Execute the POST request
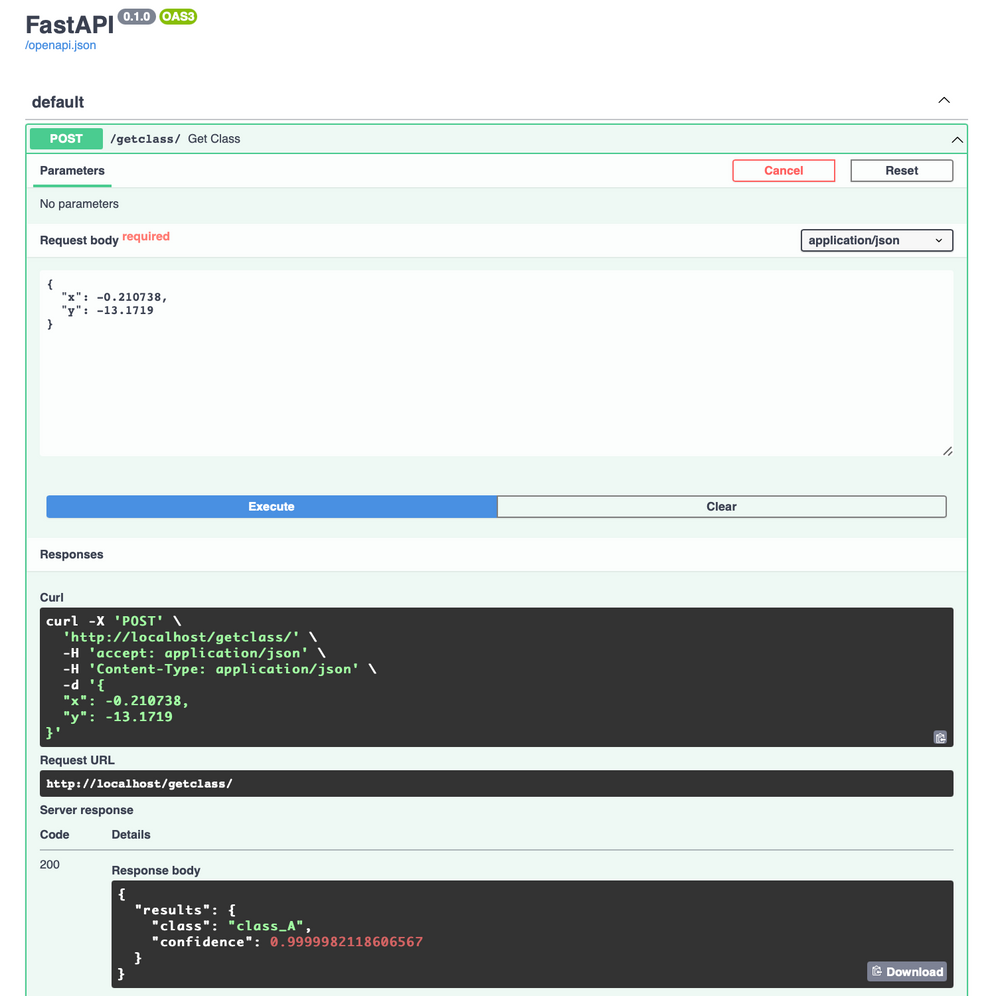The width and height of the screenshot is (1000, 996). pos(271,506)
